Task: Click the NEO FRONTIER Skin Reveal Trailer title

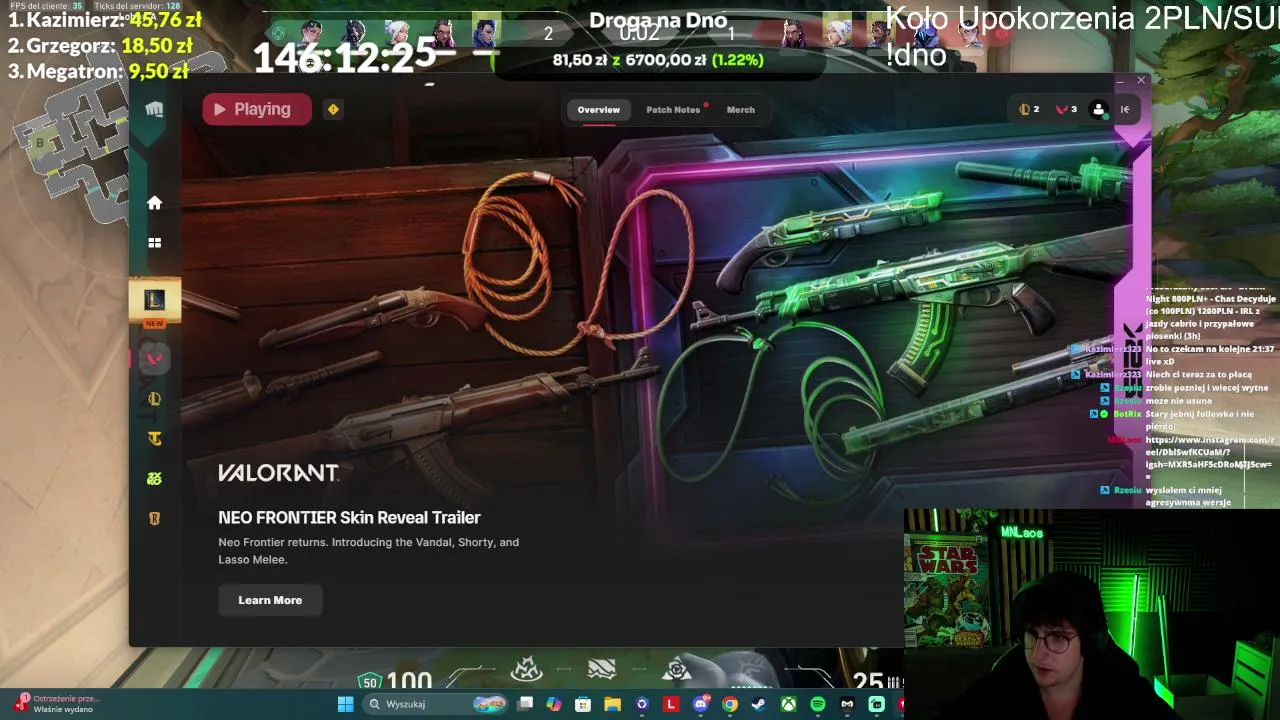Action: (x=349, y=517)
